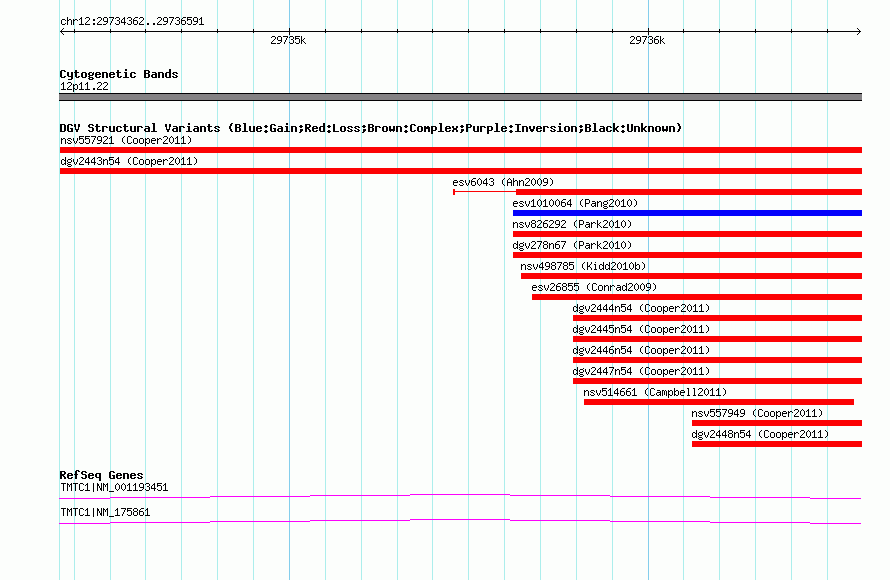Click the red dgv2445n54 loss bar
Viewport: 890px width, 580px height.
click(x=717, y=339)
